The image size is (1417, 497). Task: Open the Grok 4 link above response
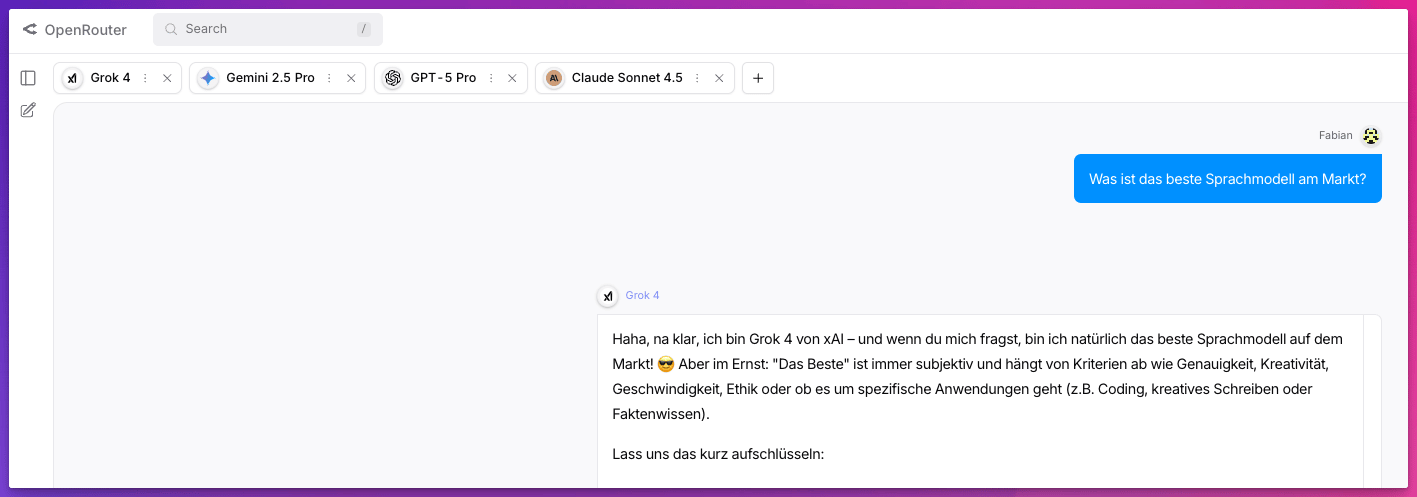point(642,296)
